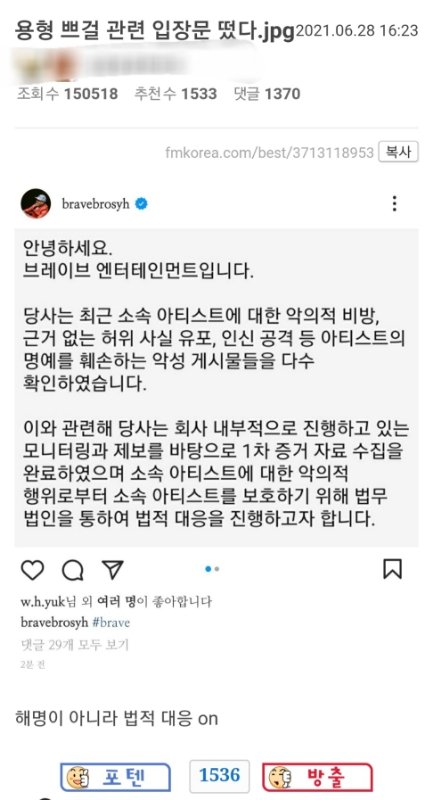Open w.h.yuk liker's profile
This screenshot has height=800, width=433.
(43, 602)
